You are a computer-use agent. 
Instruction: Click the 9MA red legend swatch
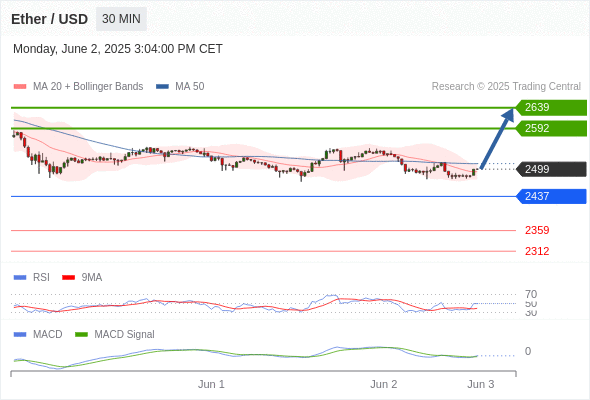tap(68, 278)
